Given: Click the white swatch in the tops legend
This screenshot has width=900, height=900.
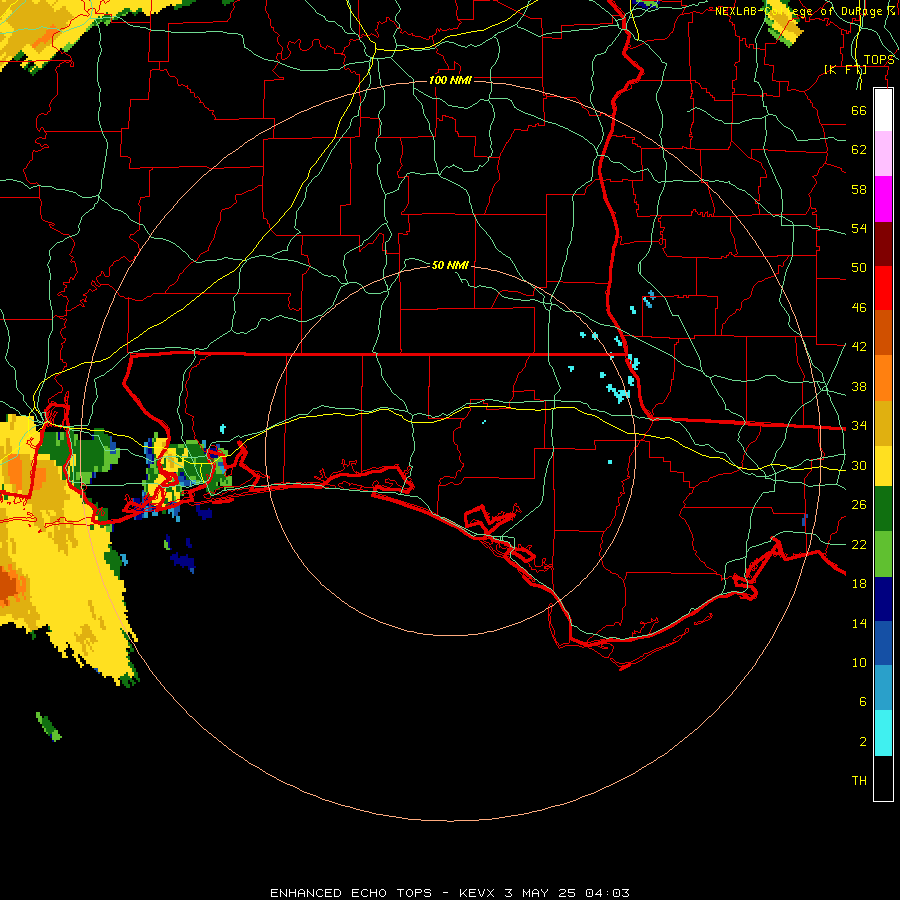Looking at the screenshot, I should click(x=883, y=110).
